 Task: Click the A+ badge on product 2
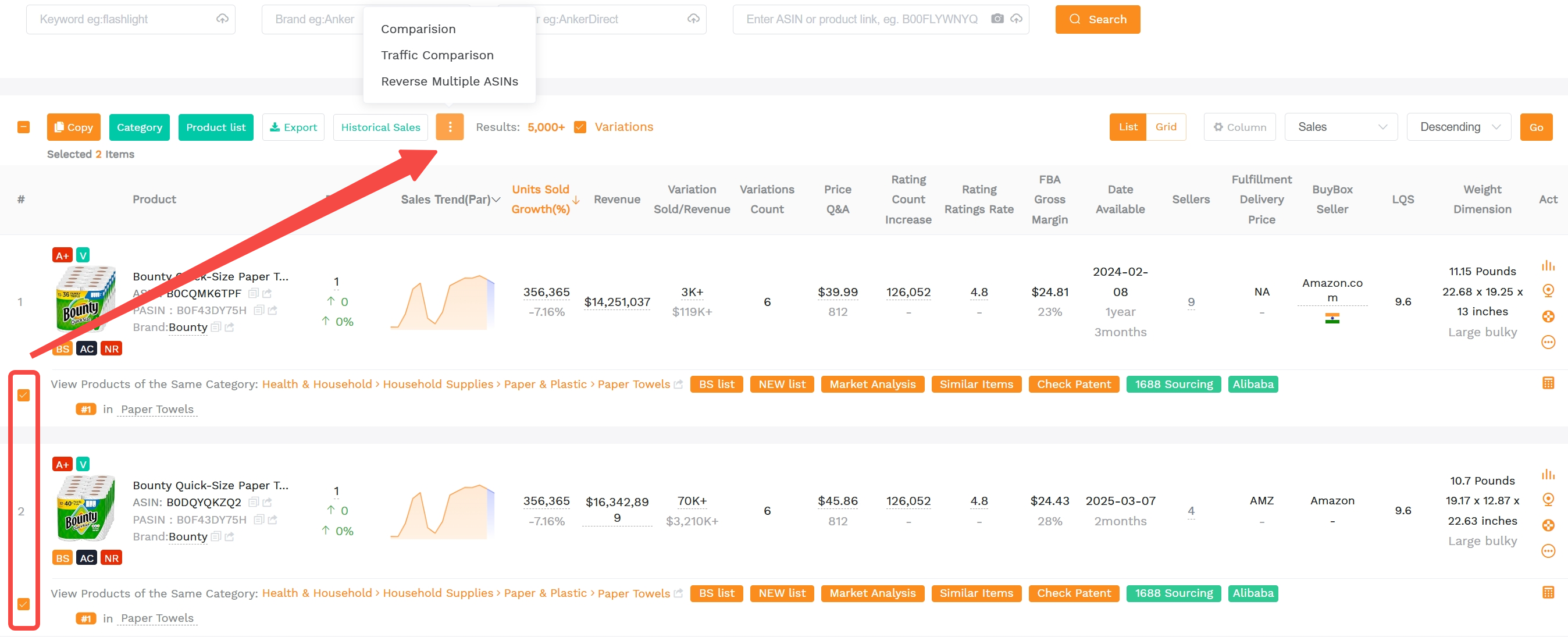(x=62, y=464)
